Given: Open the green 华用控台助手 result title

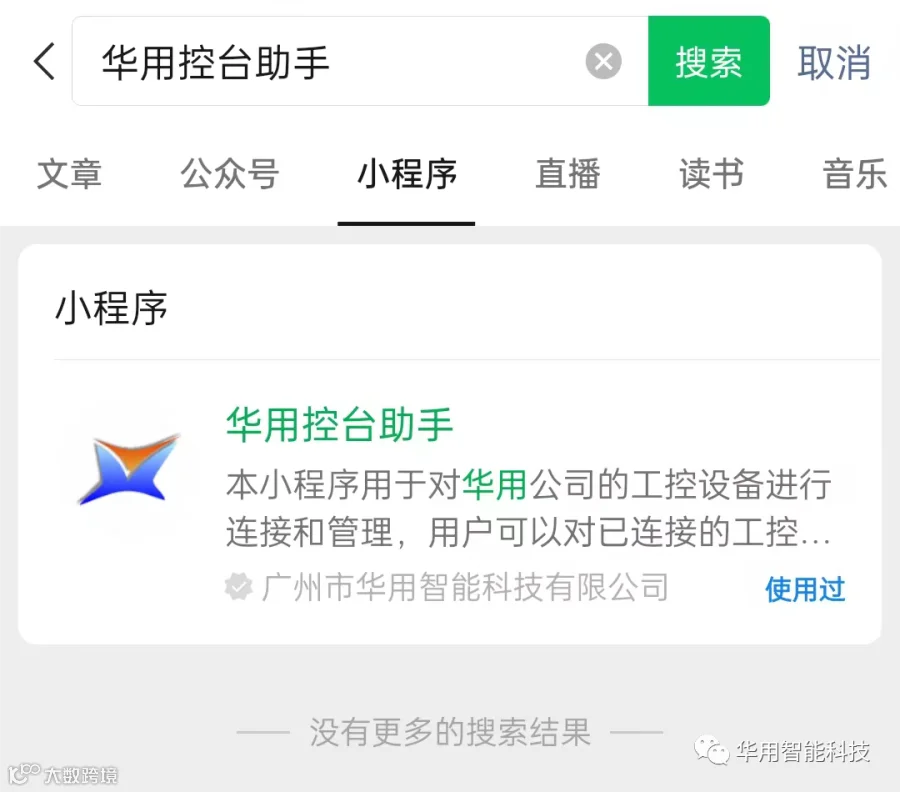Looking at the screenshot, I should [x=339, y=425].
